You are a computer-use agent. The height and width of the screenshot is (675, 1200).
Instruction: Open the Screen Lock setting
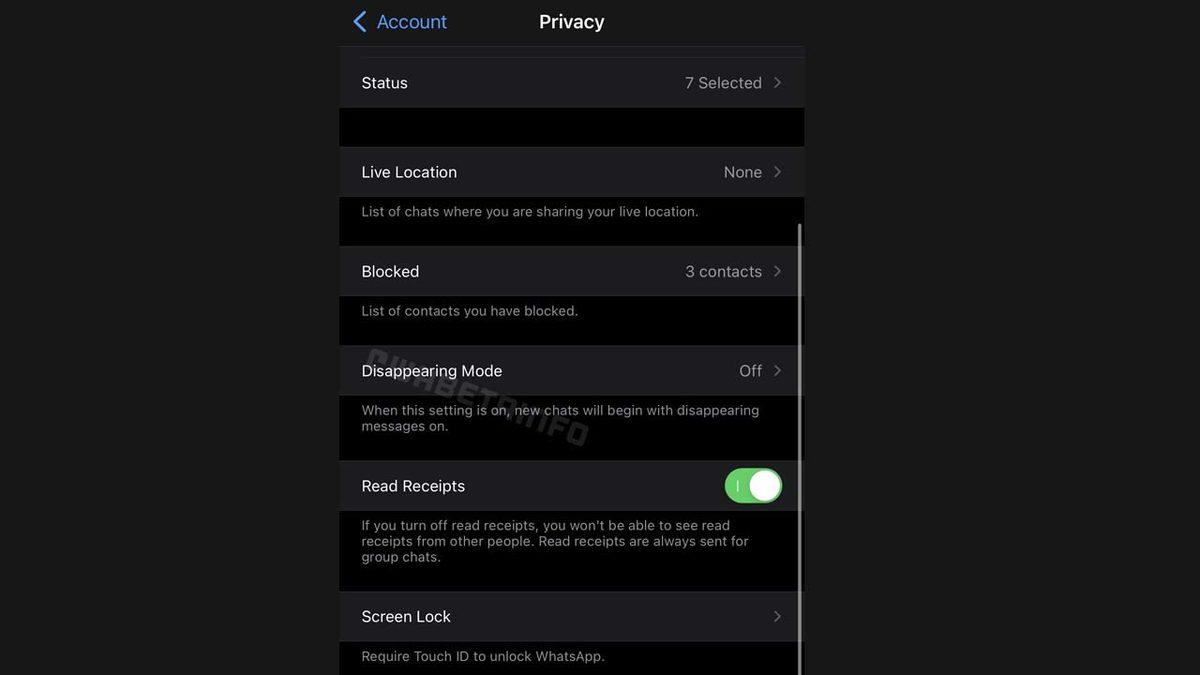[x=406, y=617]
